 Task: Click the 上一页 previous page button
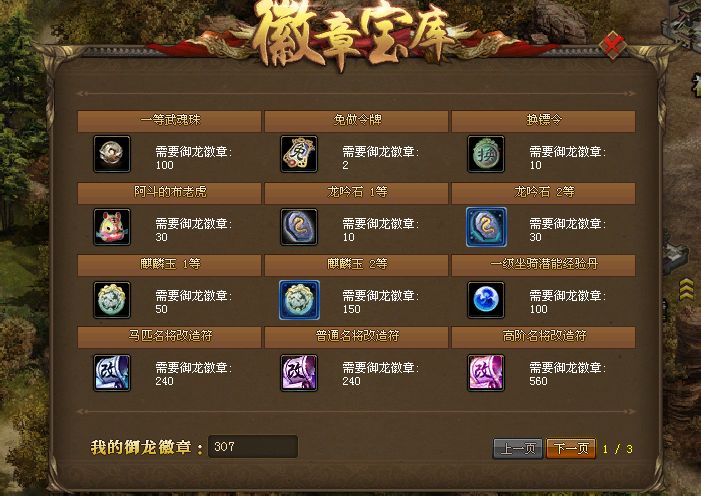[x=518, y=448]
